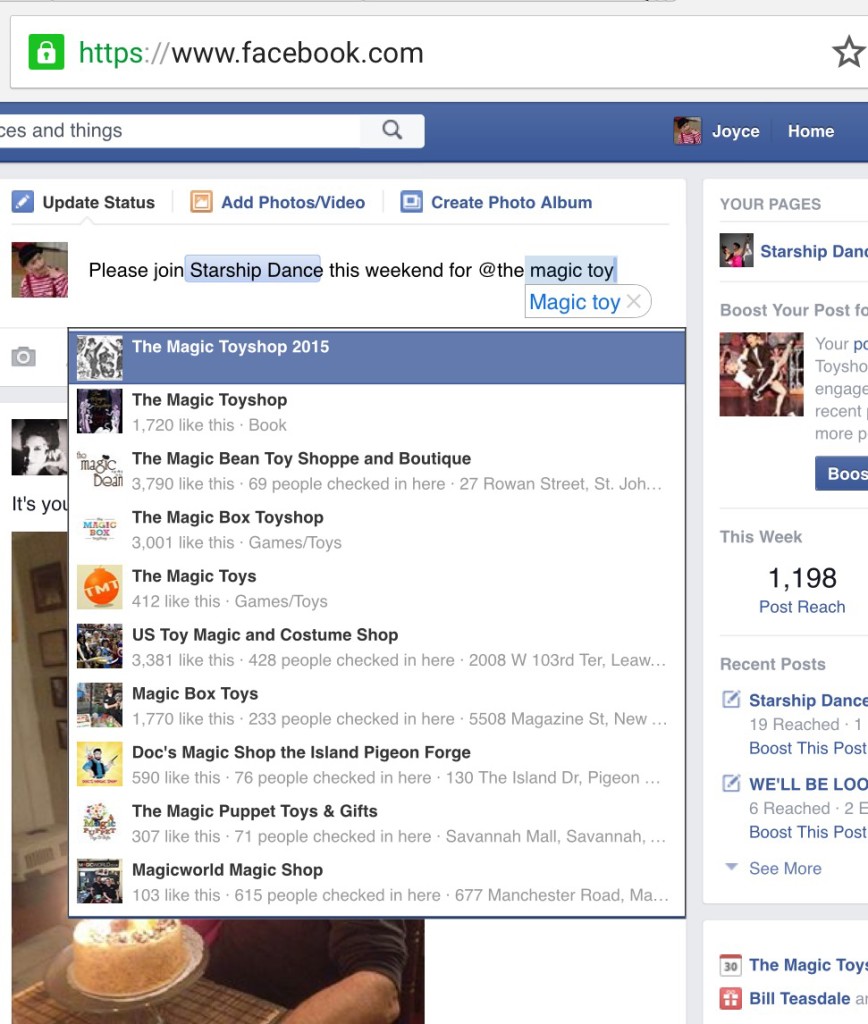Click the gift icon beside Bill Teasdale
Viewport: 868px width, 1024px height.
click(x=731, y=999)
